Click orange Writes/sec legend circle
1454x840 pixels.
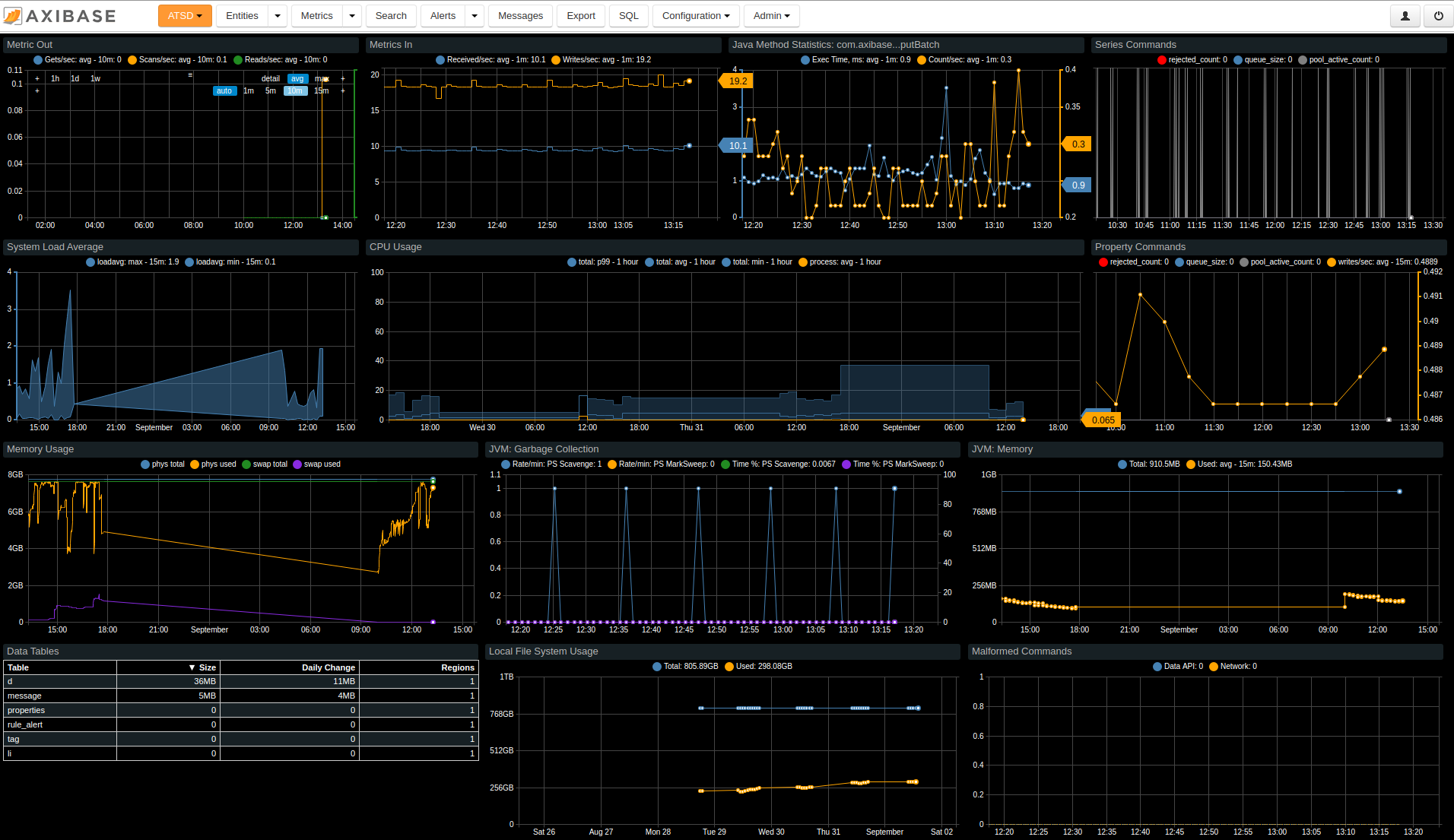[556, 60]
